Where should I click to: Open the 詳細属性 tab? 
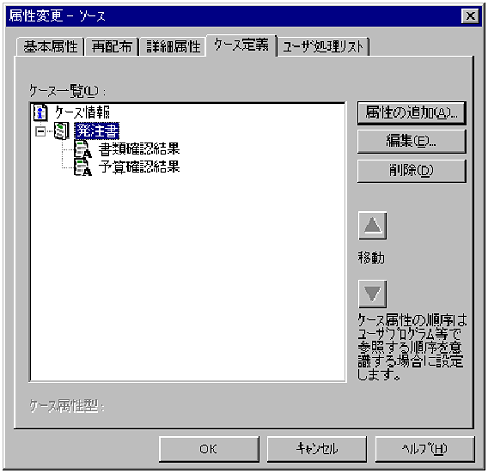[x=173, y=47]
